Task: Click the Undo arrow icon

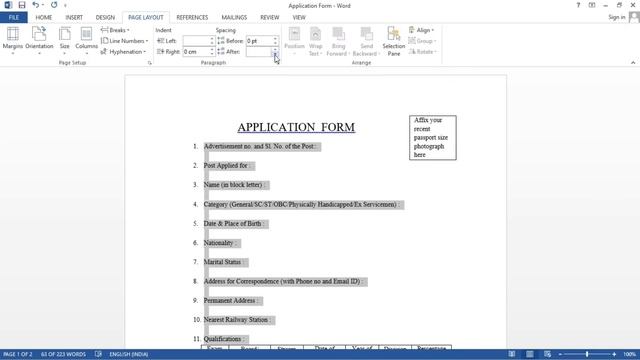Action: pyautogui.click(x=36, y=5)
